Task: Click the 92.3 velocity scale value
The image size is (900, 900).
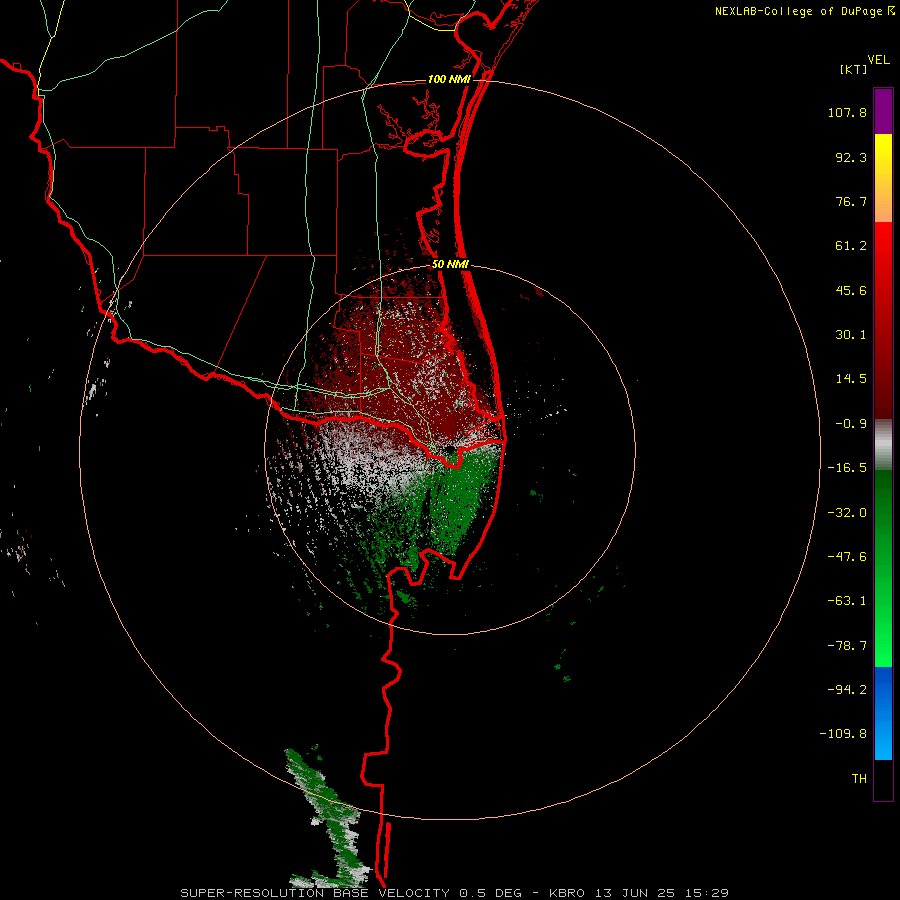Action: 851,157
